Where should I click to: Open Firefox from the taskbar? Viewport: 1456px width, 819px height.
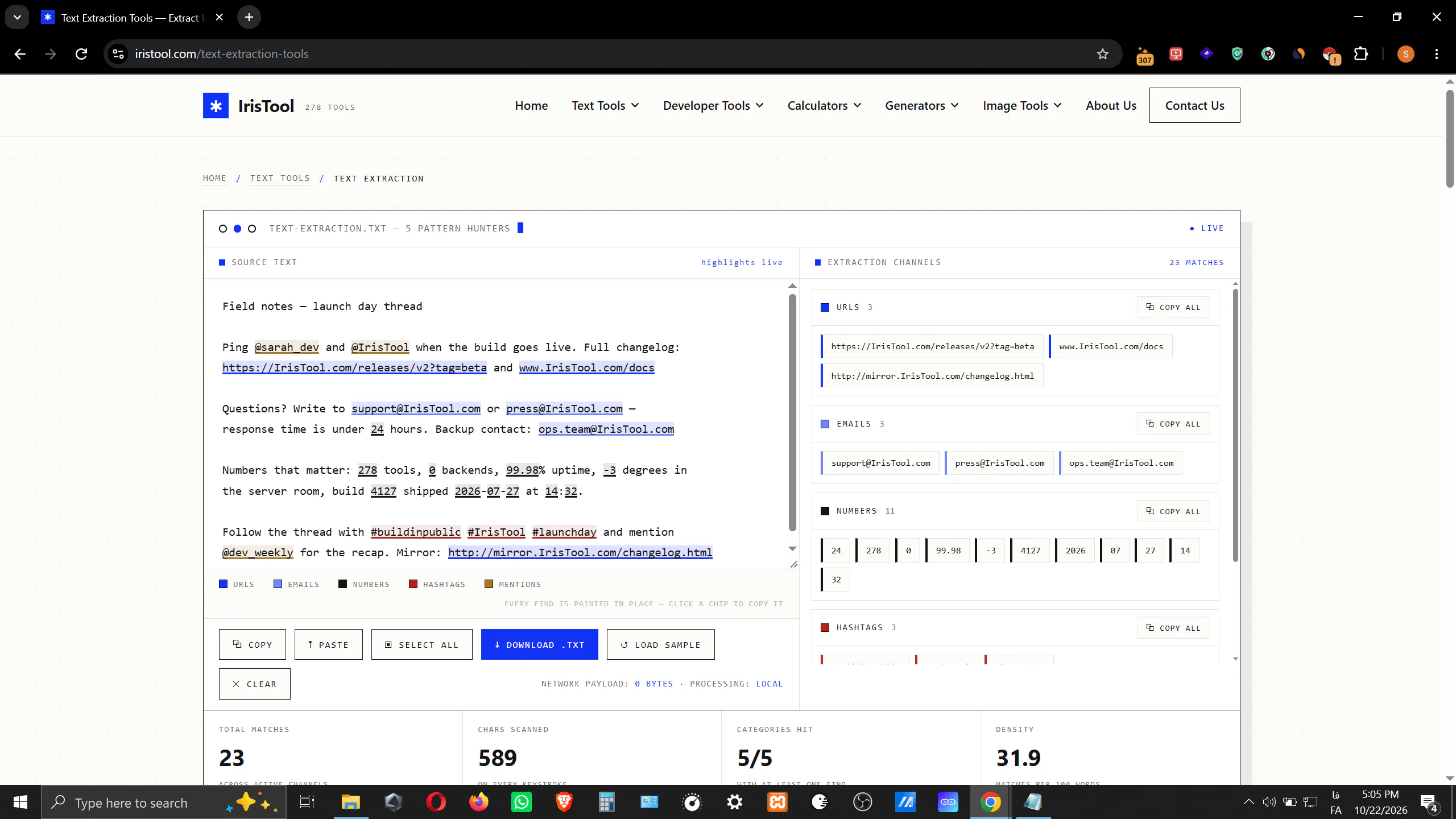click(x=479, y=803)
